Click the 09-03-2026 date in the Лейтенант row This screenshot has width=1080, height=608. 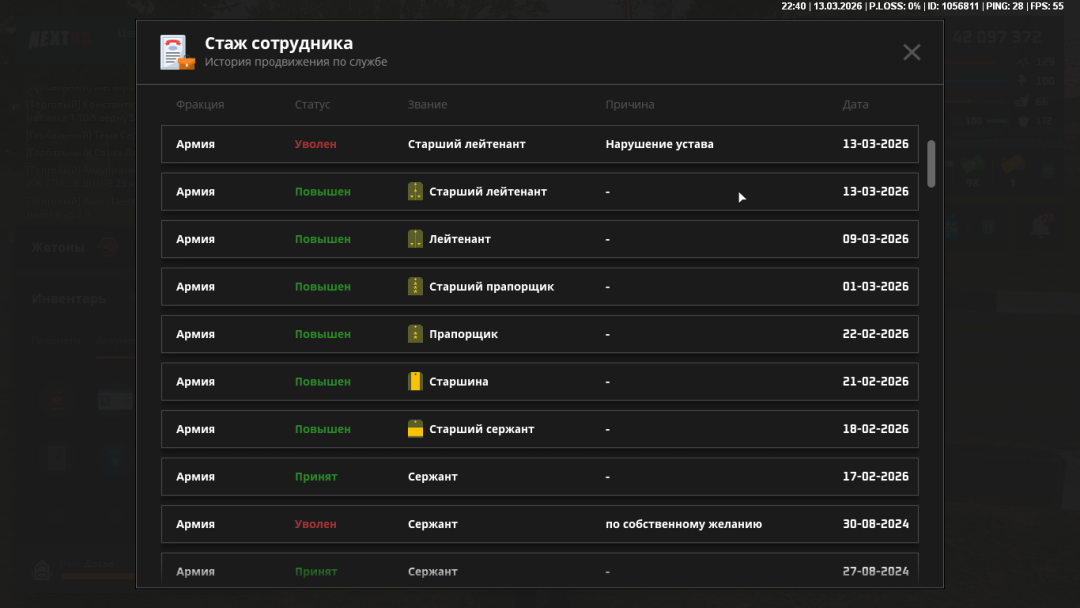point(875,239)
